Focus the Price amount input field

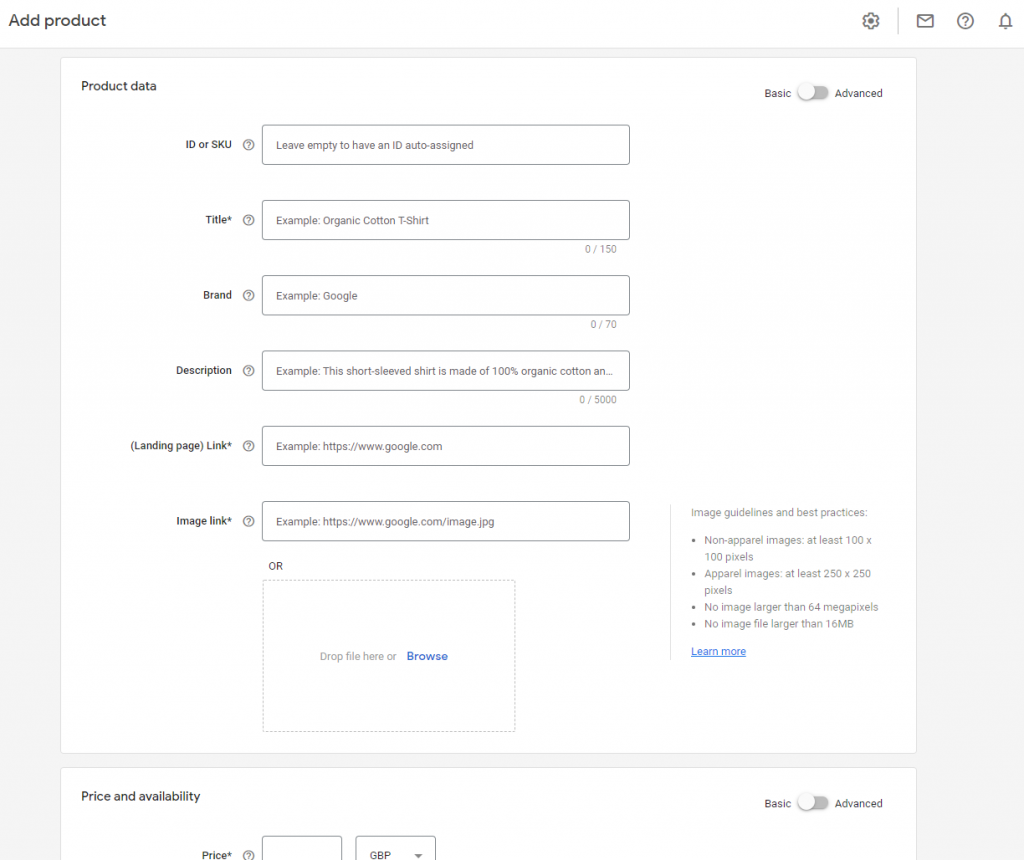pos(302,848)
